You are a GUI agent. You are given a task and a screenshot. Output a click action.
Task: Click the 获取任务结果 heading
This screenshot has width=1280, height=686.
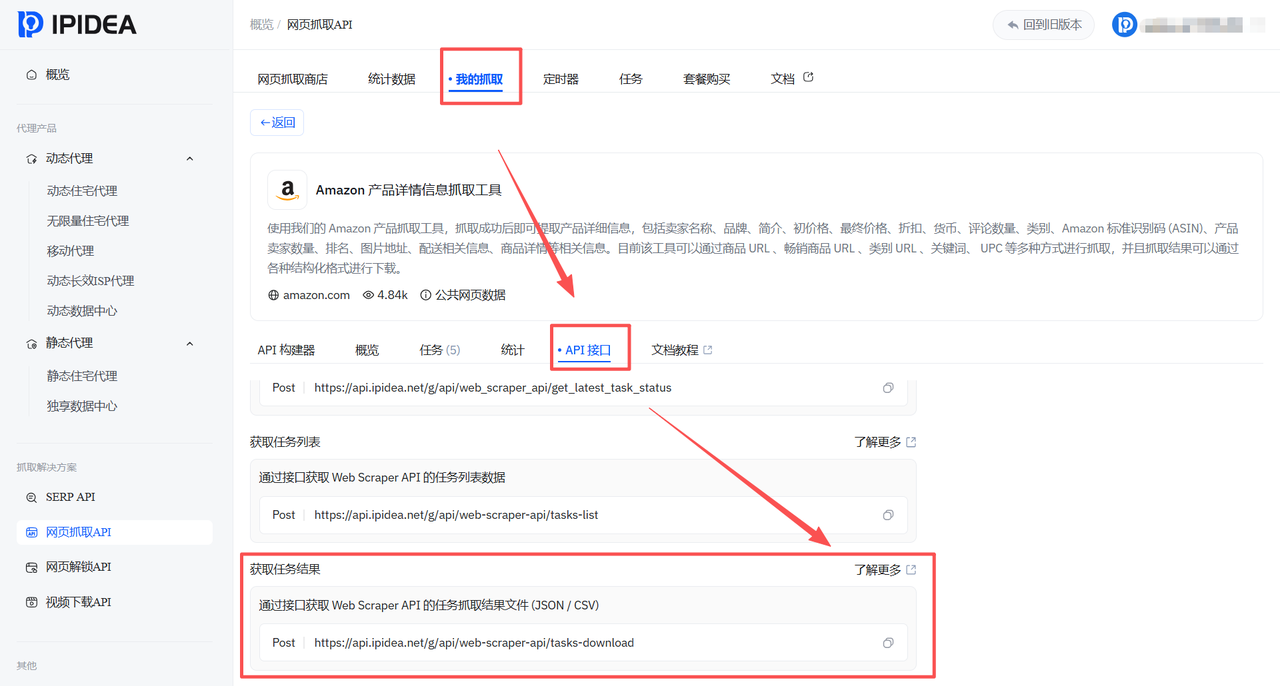pos(285,570)
